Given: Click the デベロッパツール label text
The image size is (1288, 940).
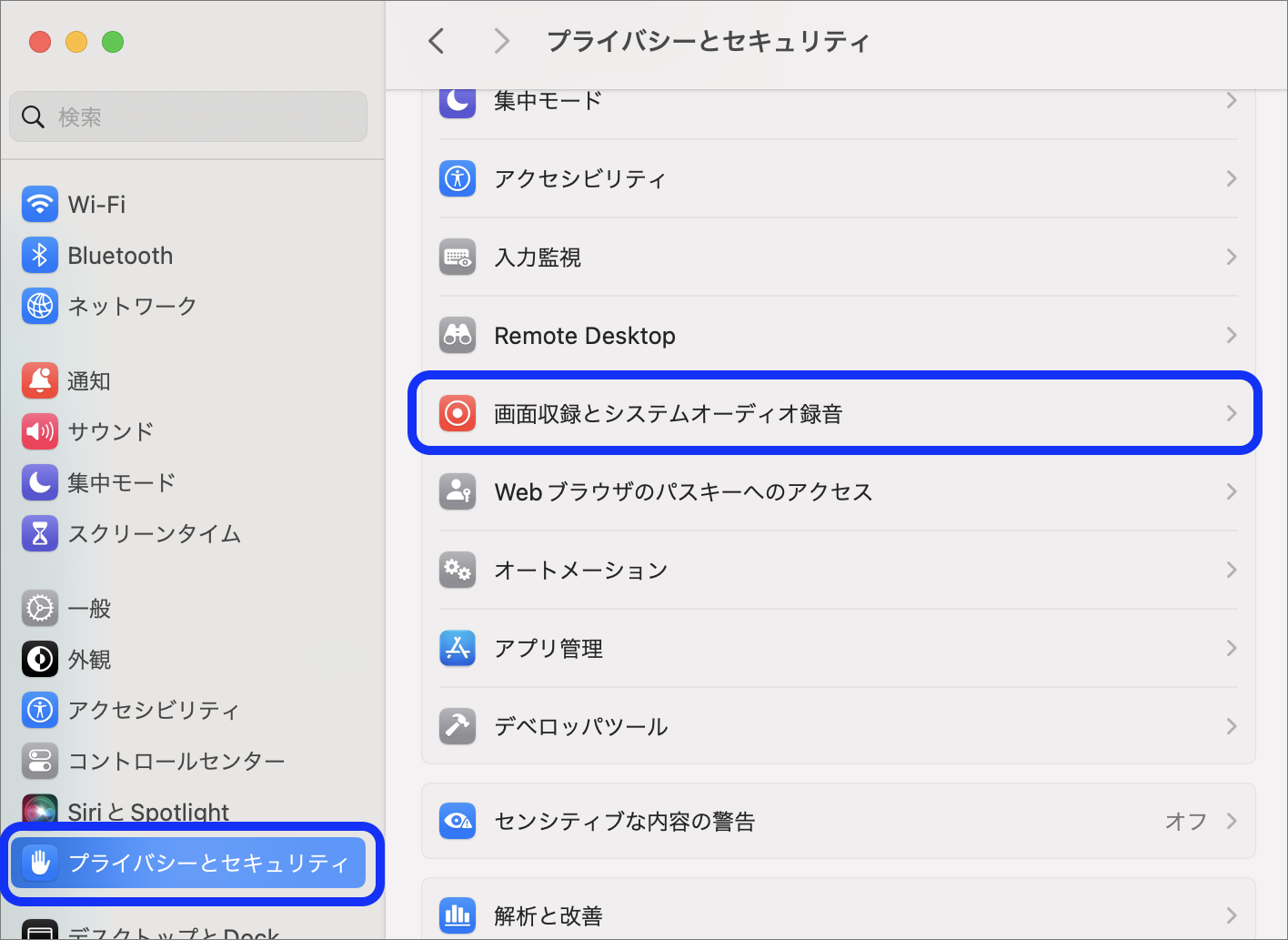Looking at the screenshot, I should click(x=581, y=727).
